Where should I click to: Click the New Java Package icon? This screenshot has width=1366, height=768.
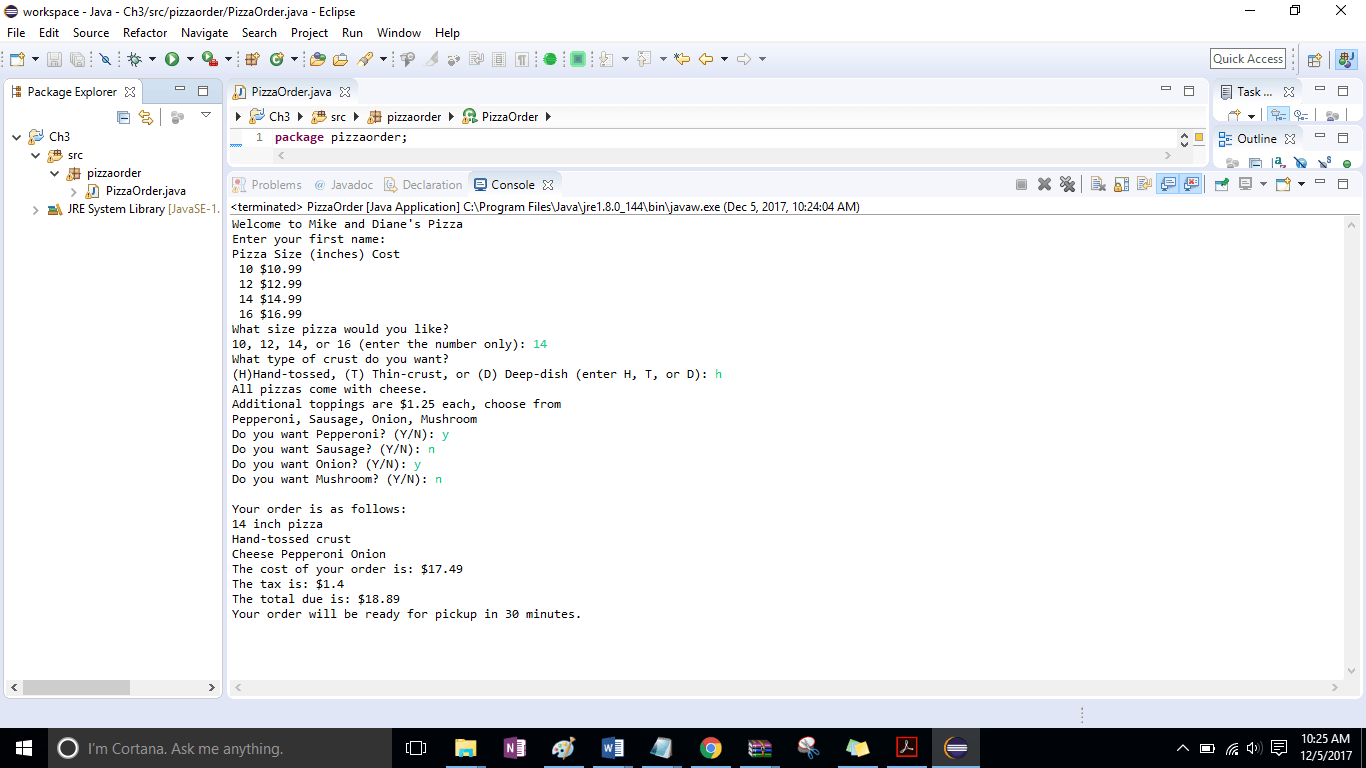[252, 60]
